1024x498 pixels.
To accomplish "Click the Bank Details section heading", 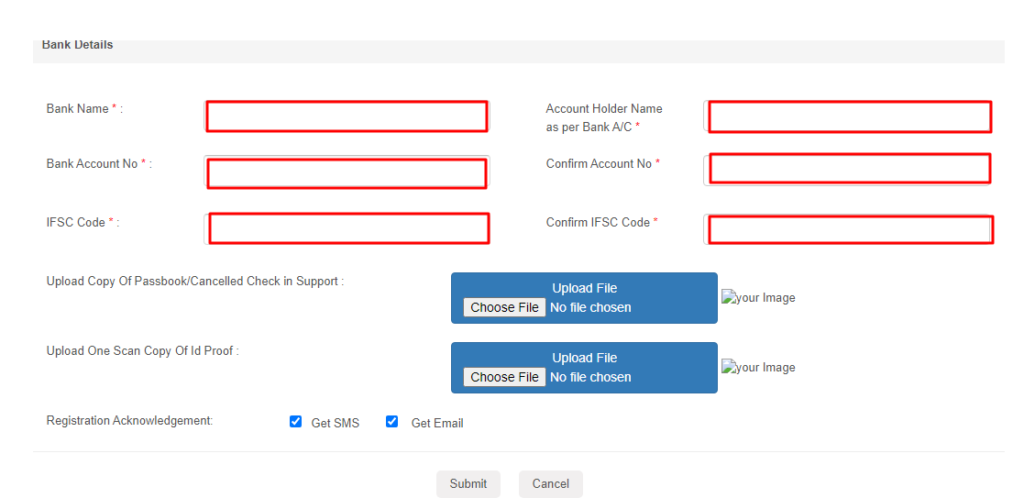I will pos(77,45).
